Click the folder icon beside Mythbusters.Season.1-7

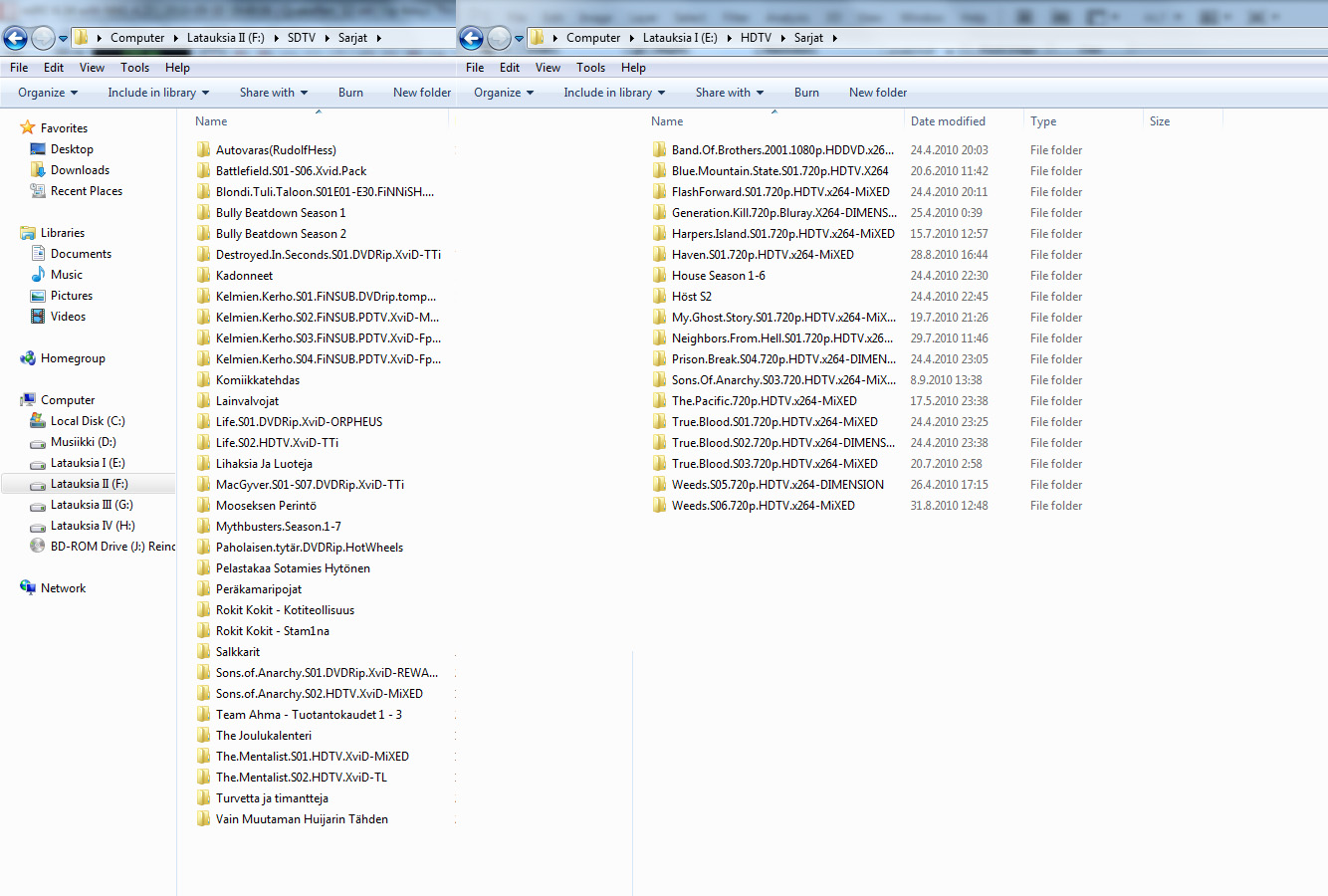(204, 527)
